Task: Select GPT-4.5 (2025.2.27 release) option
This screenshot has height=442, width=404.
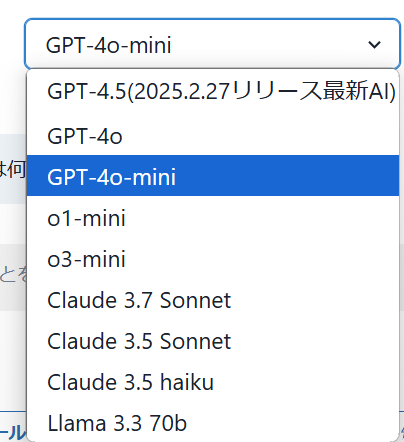Action: point(213,91)
